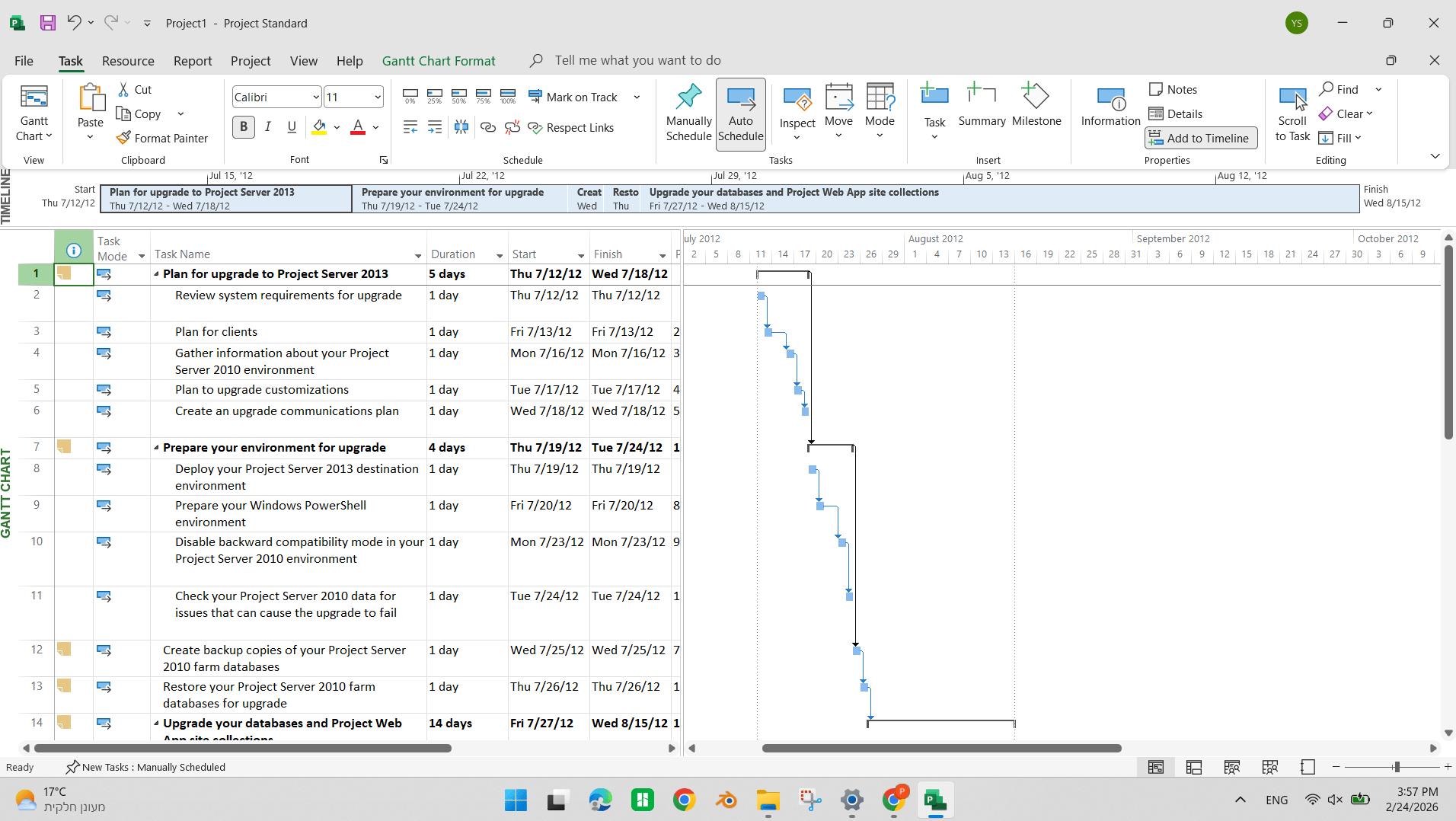Click the Tell me what you want search box
The width and height of the screenshot is (1456, 821).
coord(638,60)
